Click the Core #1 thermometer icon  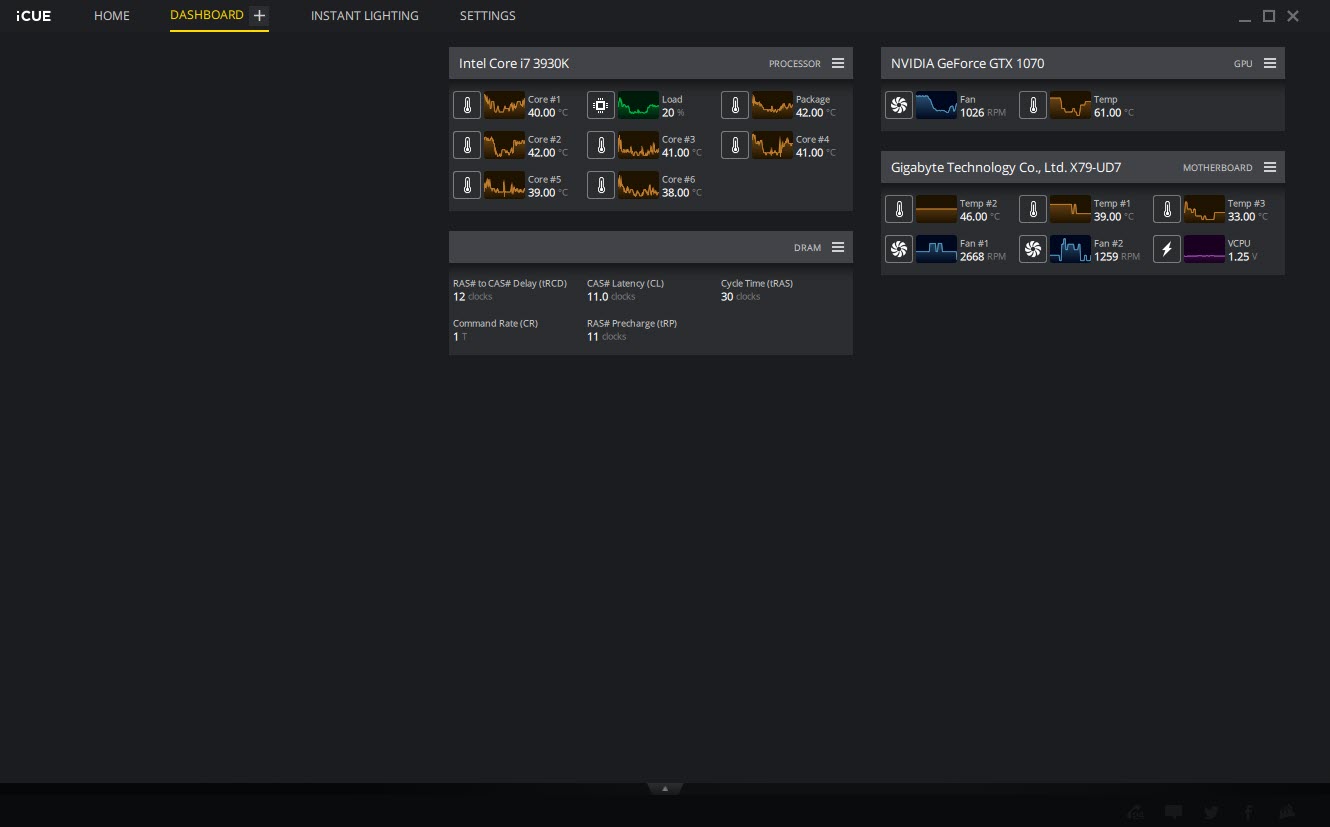[467, 105]
